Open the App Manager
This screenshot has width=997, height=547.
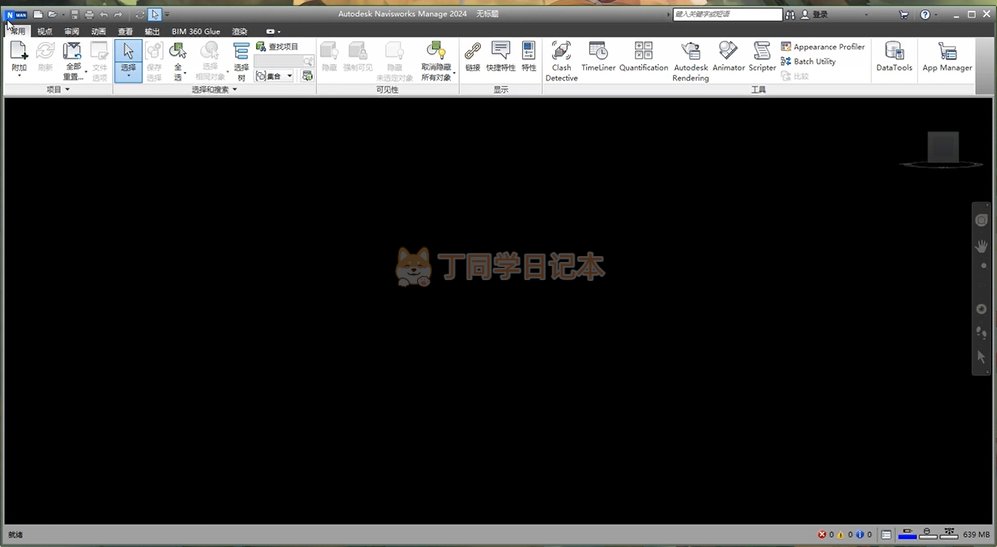coord(947,56)
